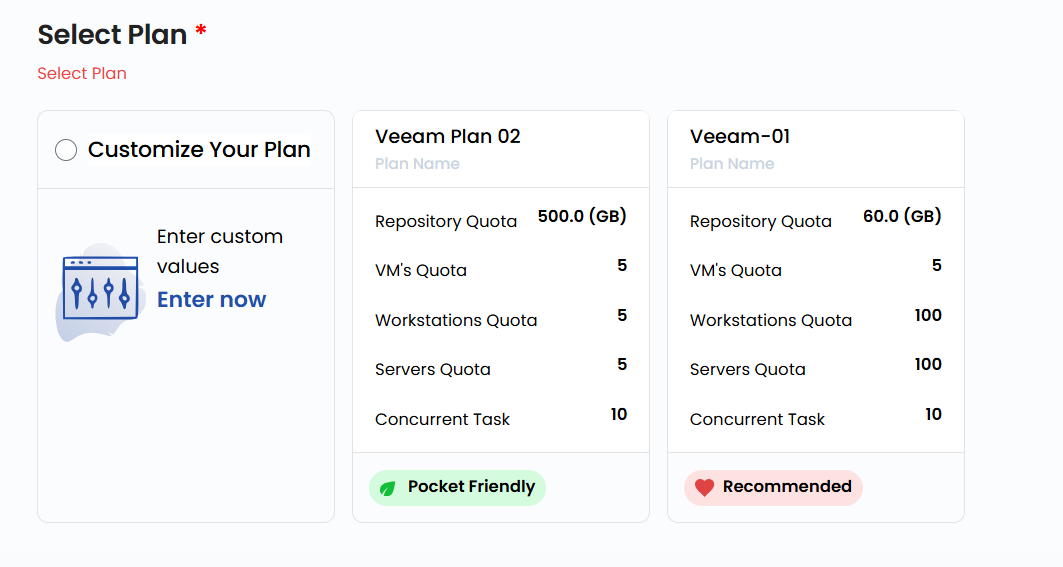
Task: Click the 60.0 (GB) repository quota value
Action: pyautogui.click(x=902, y=216)
